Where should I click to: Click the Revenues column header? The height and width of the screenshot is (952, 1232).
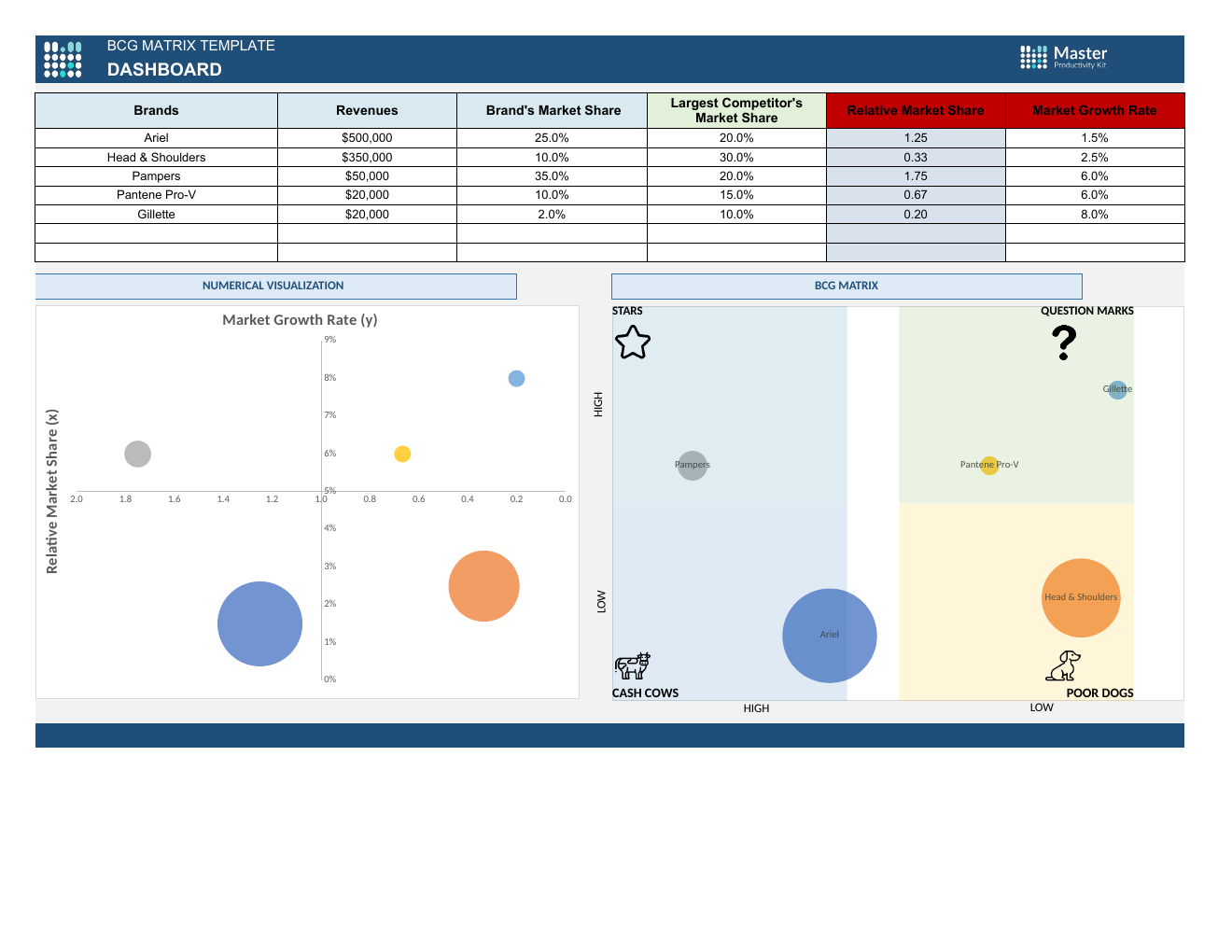click(367, 110)
